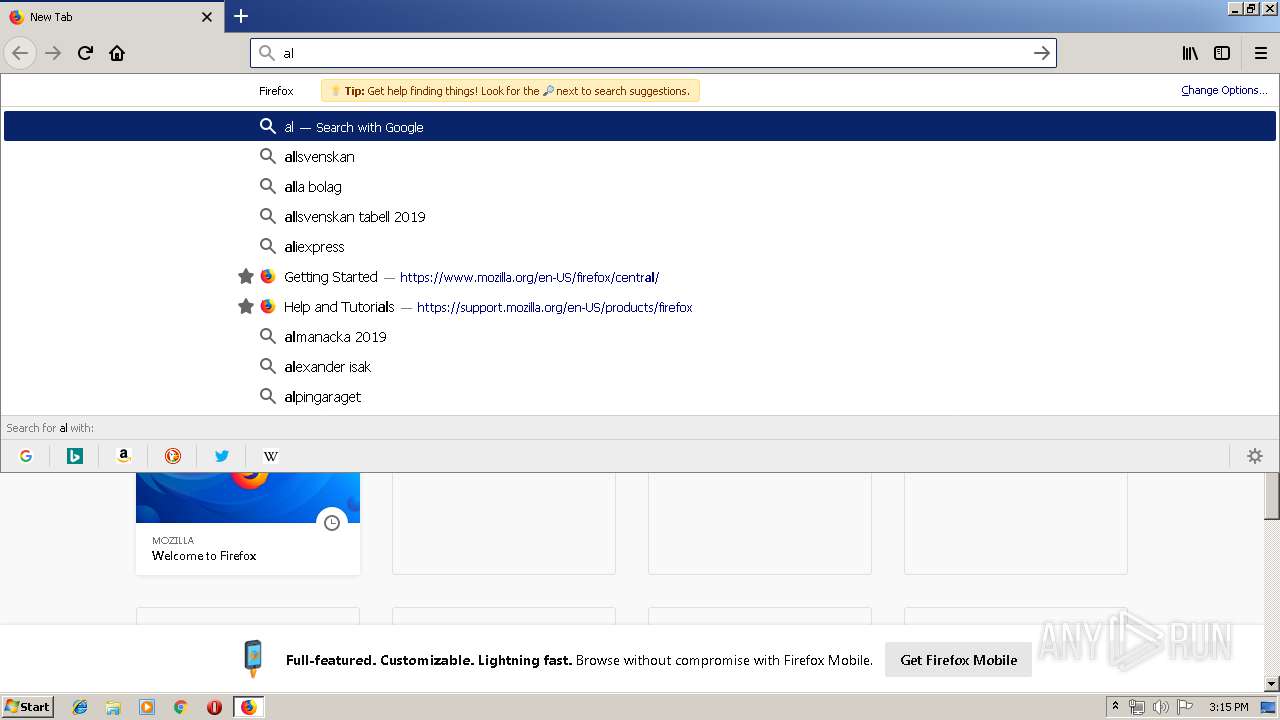Go back with the back arrow button
The height and width of the screenshot is (720, 1280).
(x=20, y=53)
